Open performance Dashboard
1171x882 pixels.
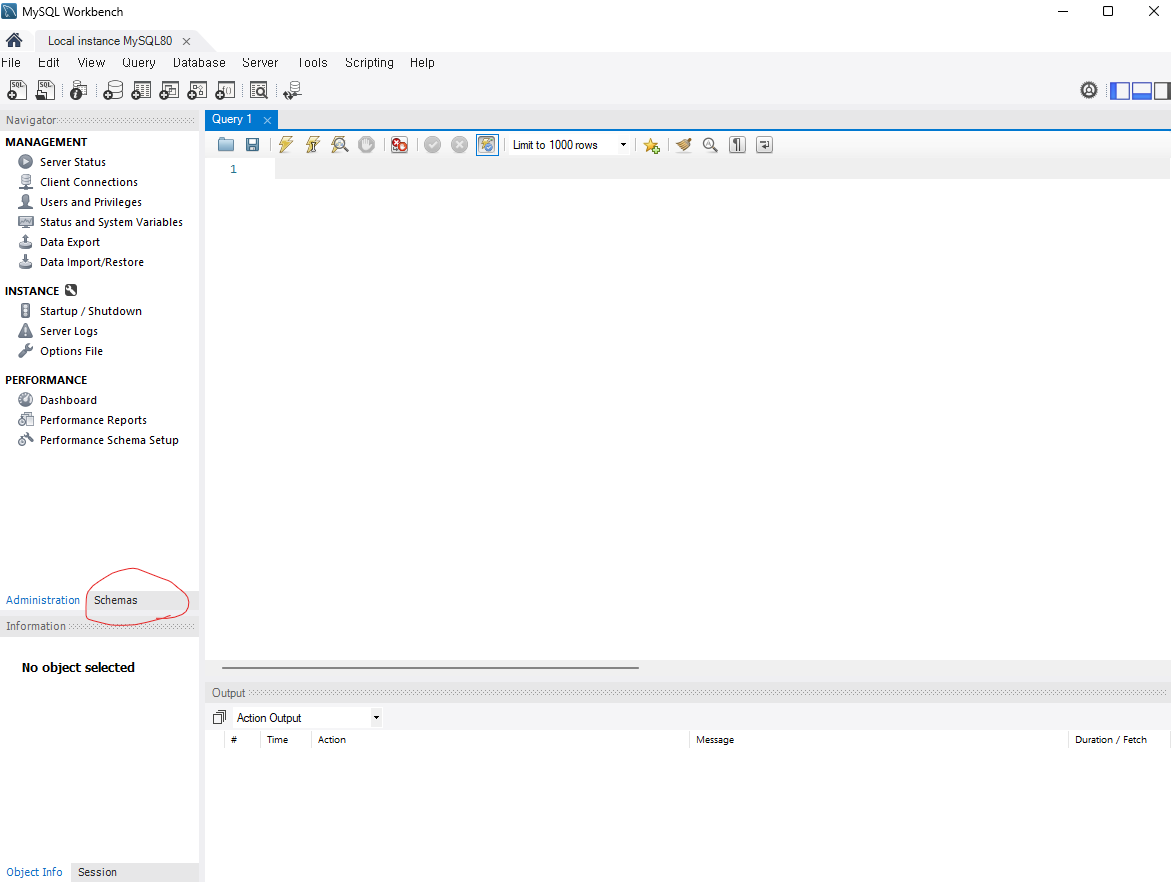coord(68,400)
